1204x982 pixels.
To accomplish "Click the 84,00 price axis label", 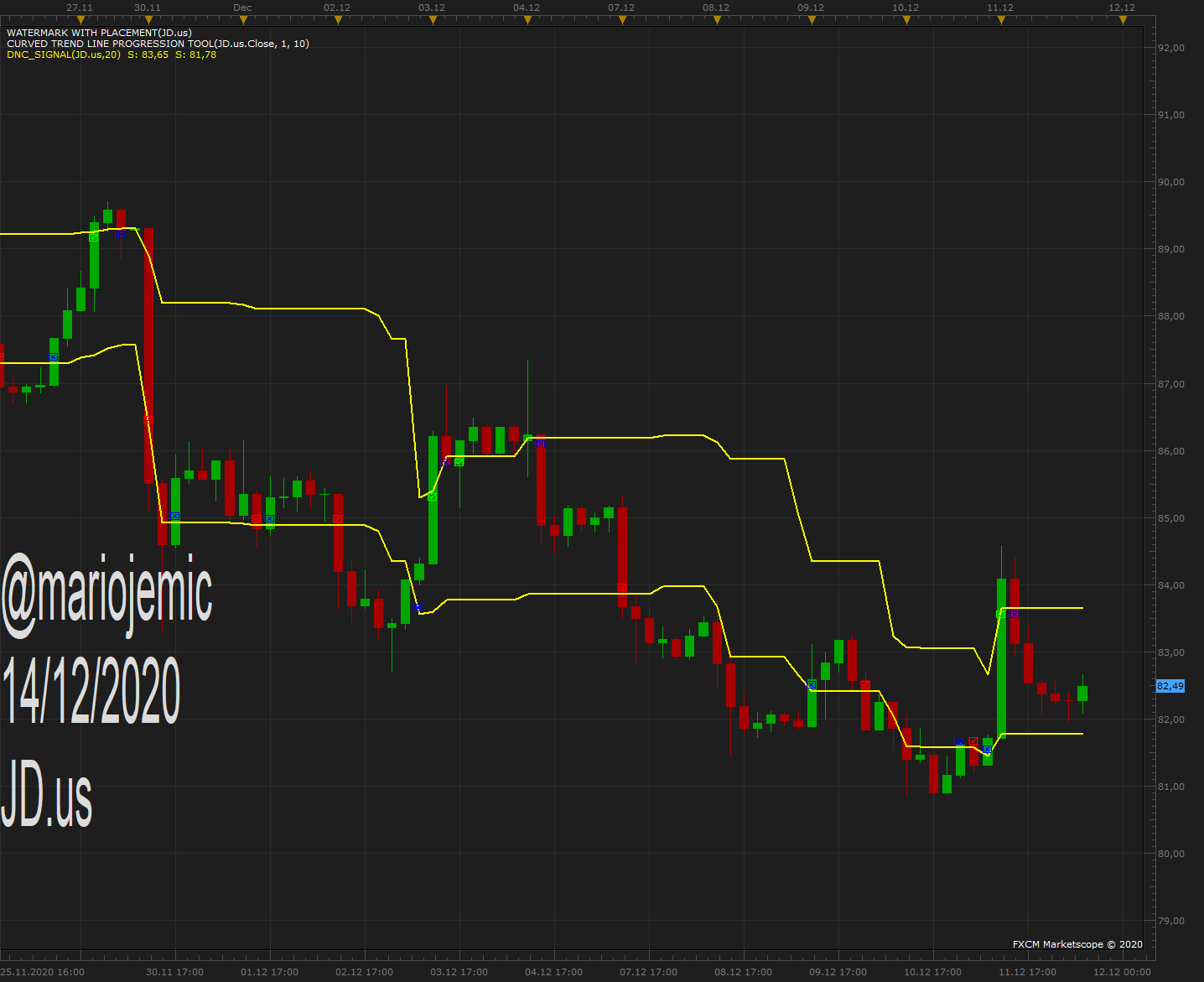I will point(1171,585).
